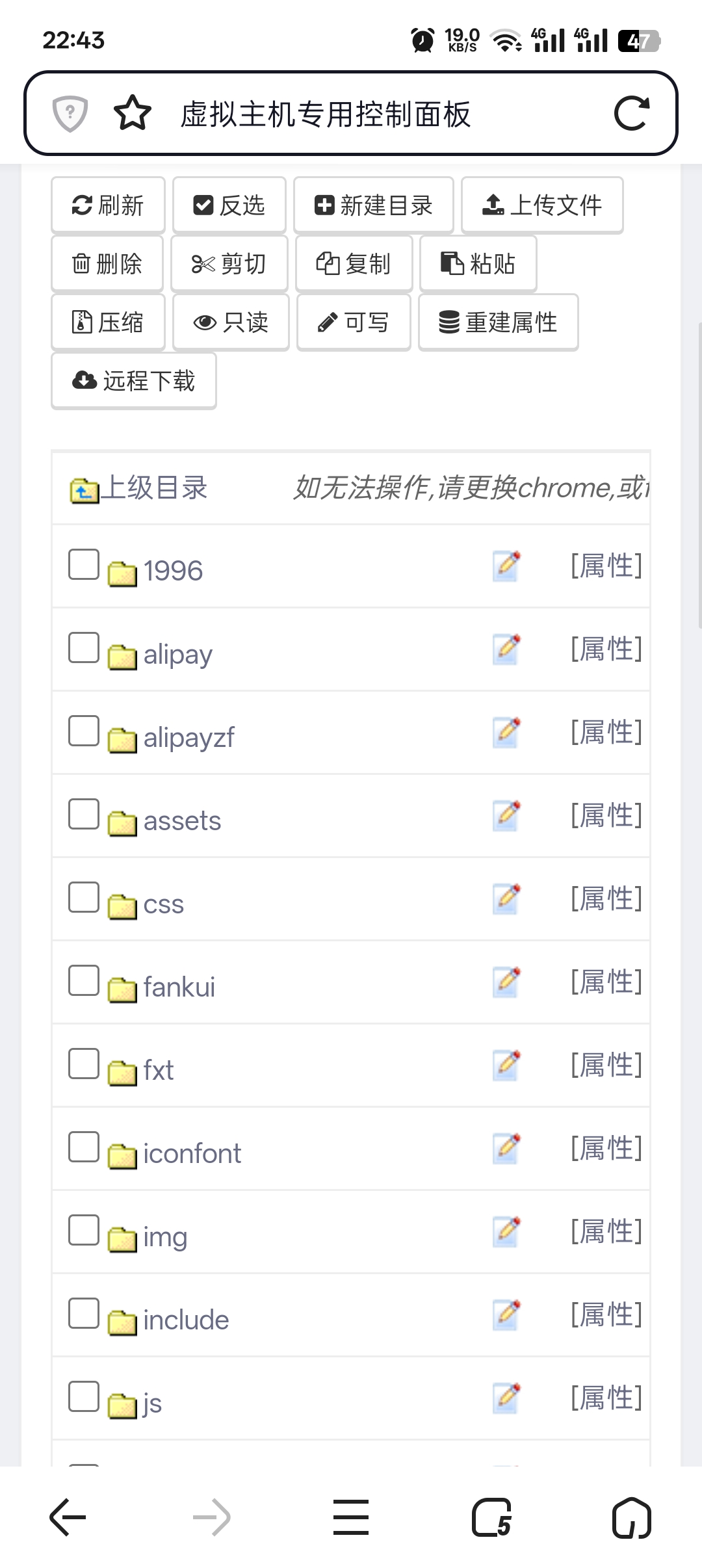Screen dimensions: 702x1568
Task: Tap the browser home icon
Action: pos(631,1517)
